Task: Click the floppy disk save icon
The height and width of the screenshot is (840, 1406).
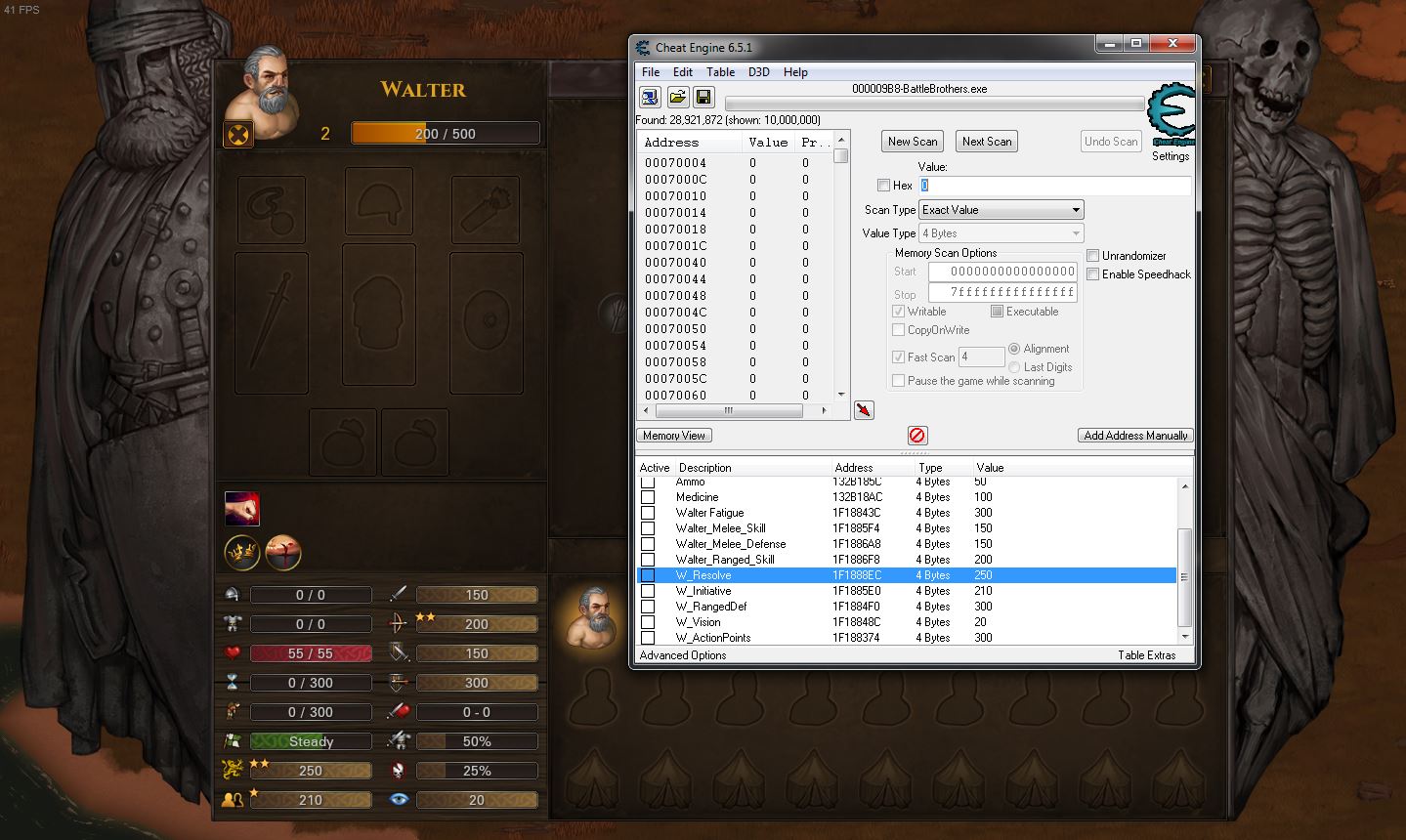Action: pos(703,97)
